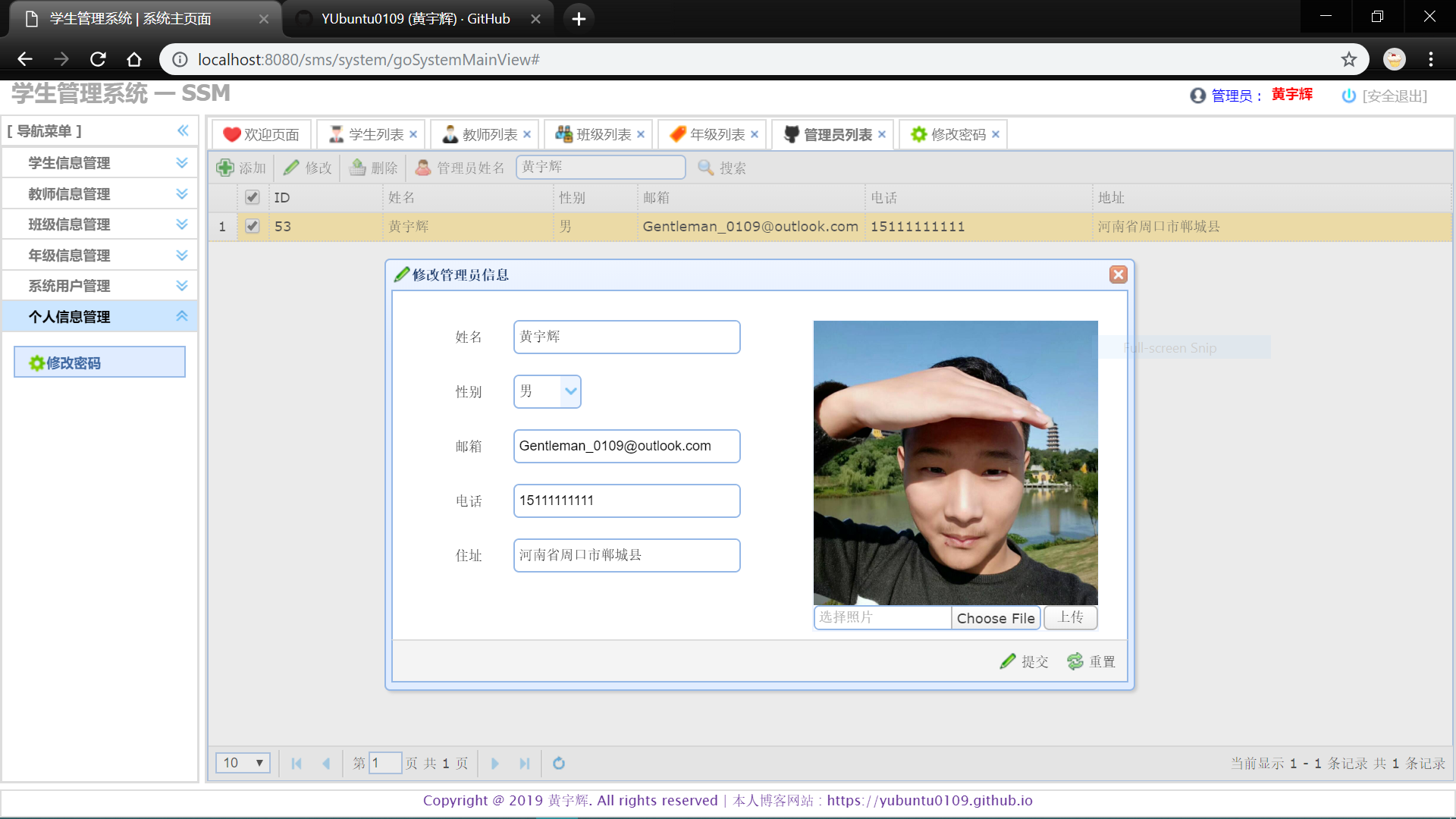Uncheck the row 53 checkbox
Screen dimensions: 1456x819
coord(253,226)
